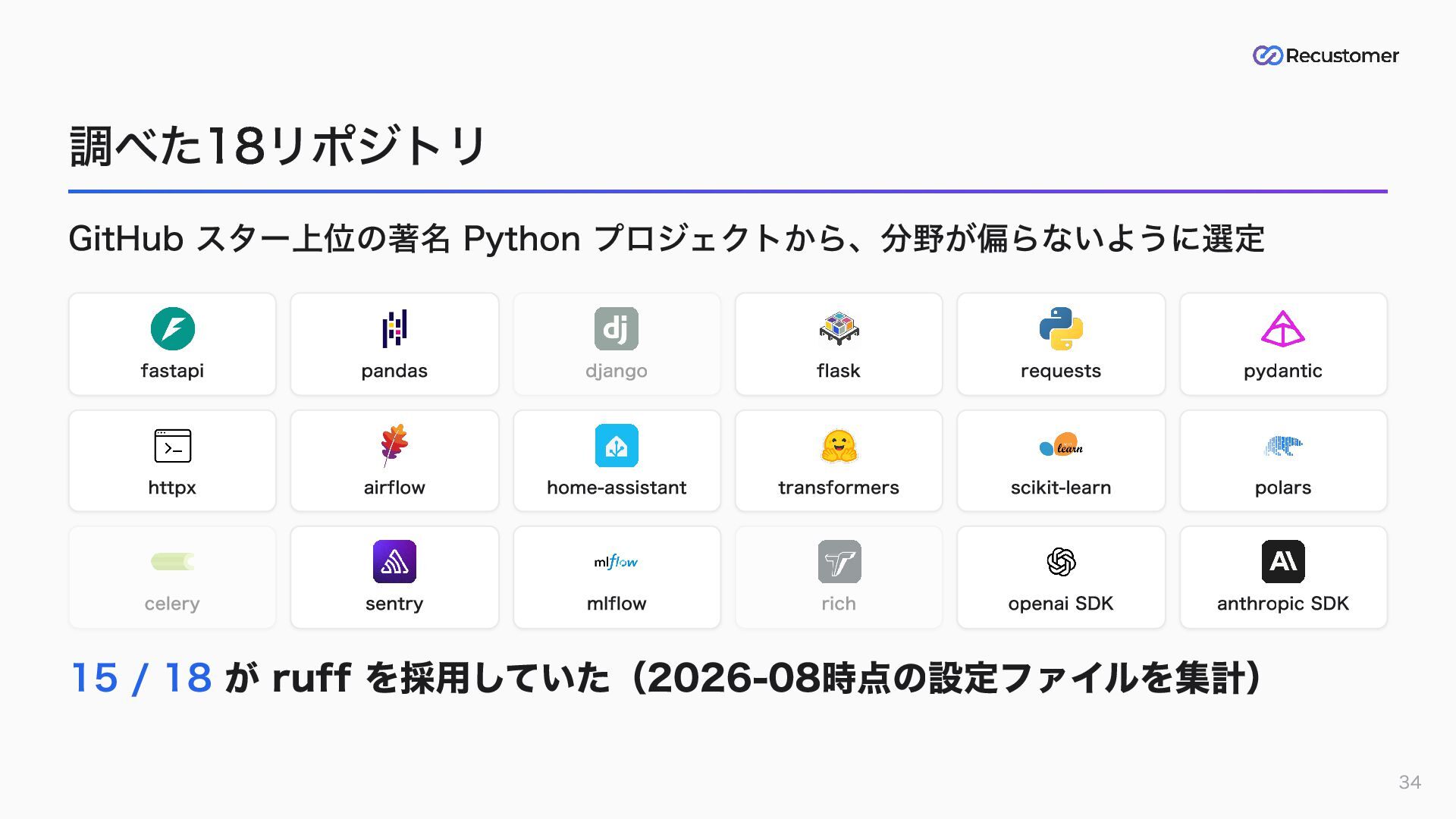Click the openai SDK label
The image size is (1456, 819).
pos(1061,604)
